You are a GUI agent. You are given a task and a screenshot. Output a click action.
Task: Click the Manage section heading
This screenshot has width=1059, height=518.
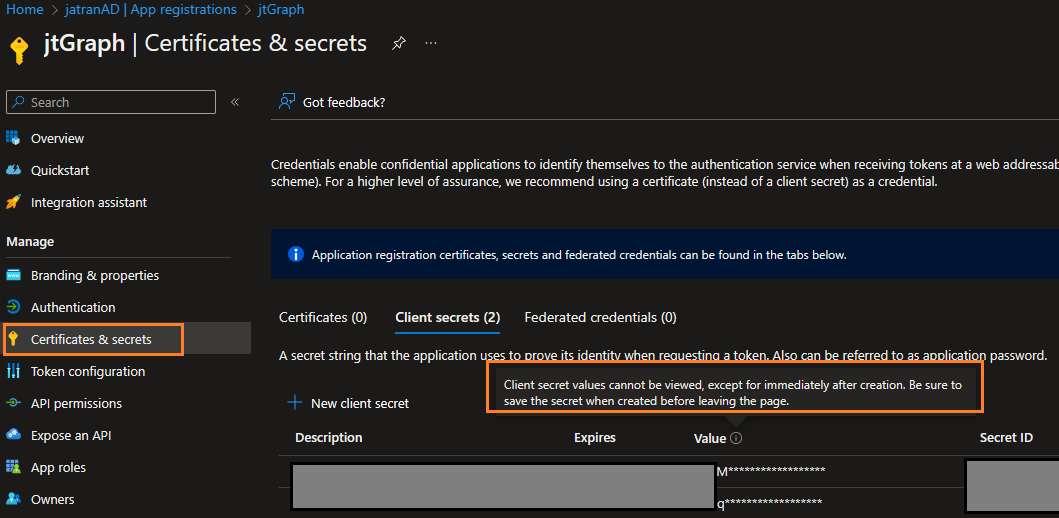30,241
